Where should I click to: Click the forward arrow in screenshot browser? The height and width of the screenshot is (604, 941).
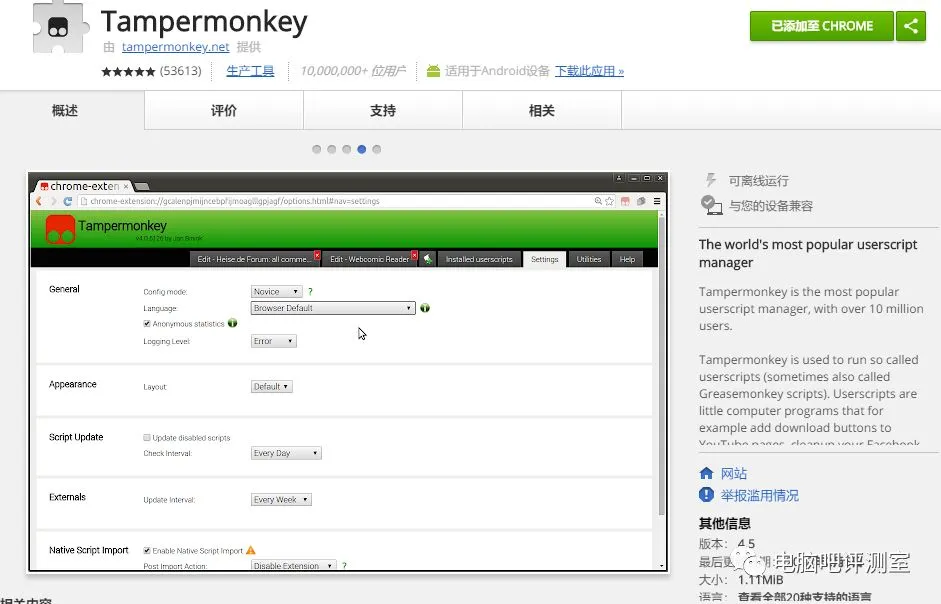(53, 201)
